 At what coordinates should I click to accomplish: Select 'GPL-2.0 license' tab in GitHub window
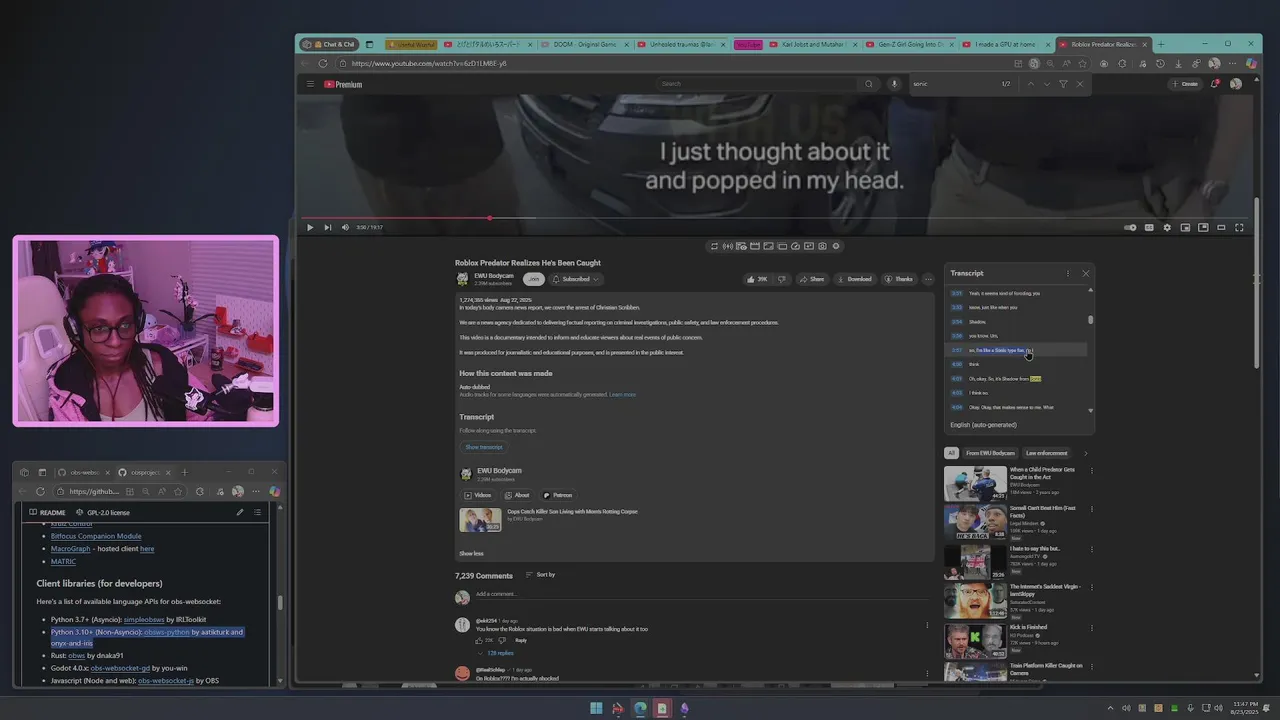click(x=103, y=513)
